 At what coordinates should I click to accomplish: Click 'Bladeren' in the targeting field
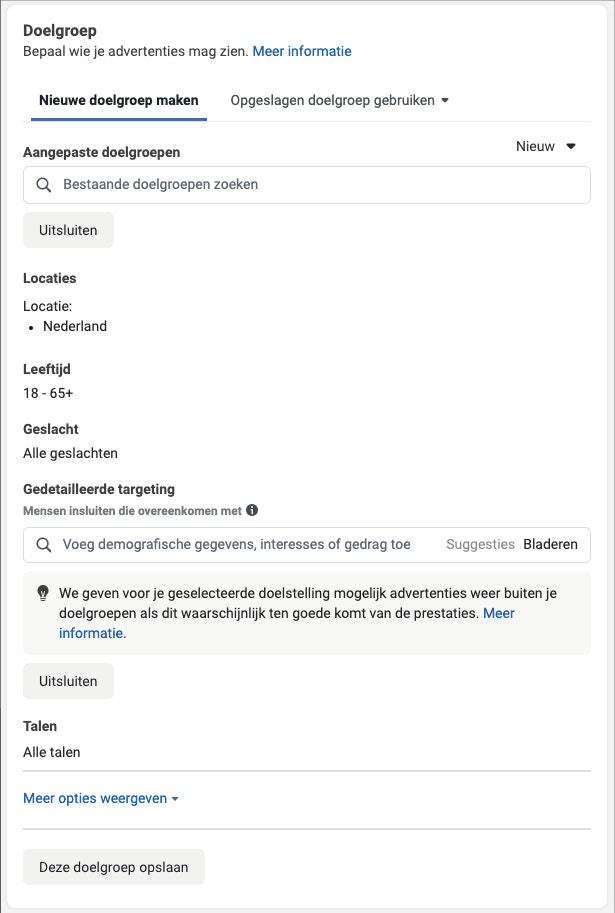(551, 544)
